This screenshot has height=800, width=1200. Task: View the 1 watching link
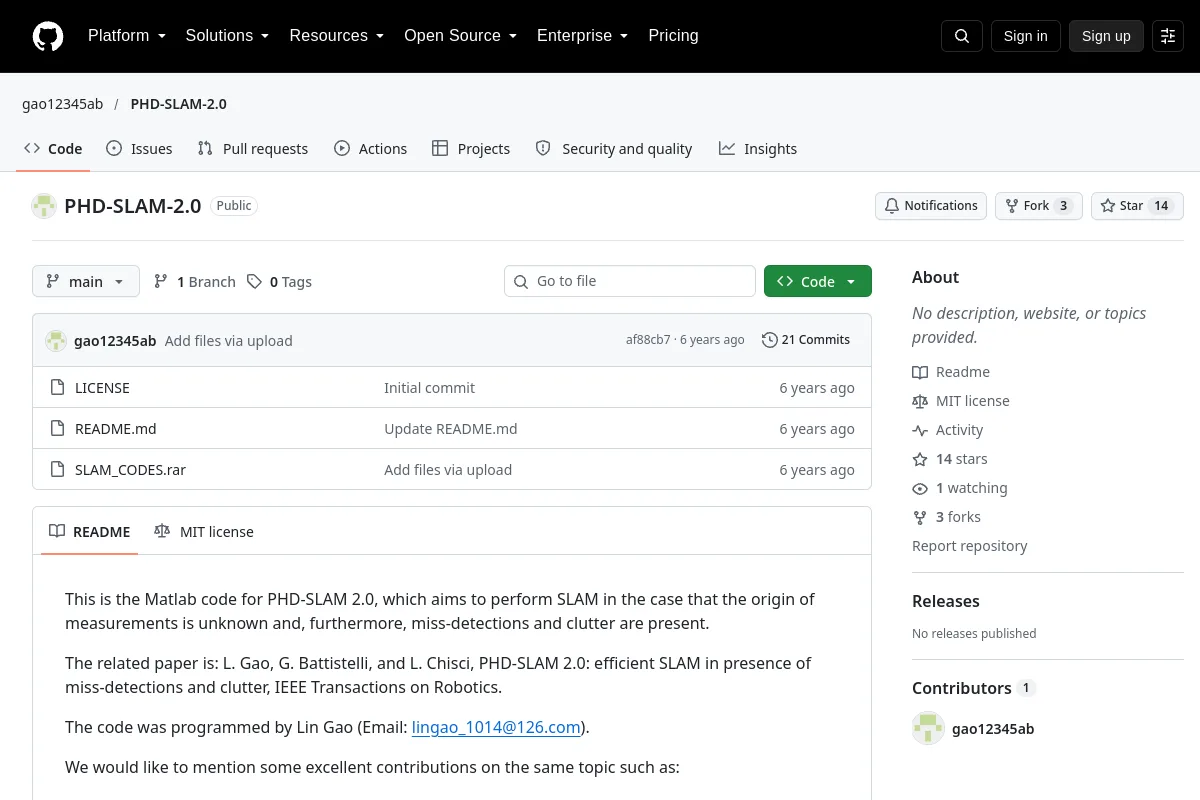[x=960, y=488]
